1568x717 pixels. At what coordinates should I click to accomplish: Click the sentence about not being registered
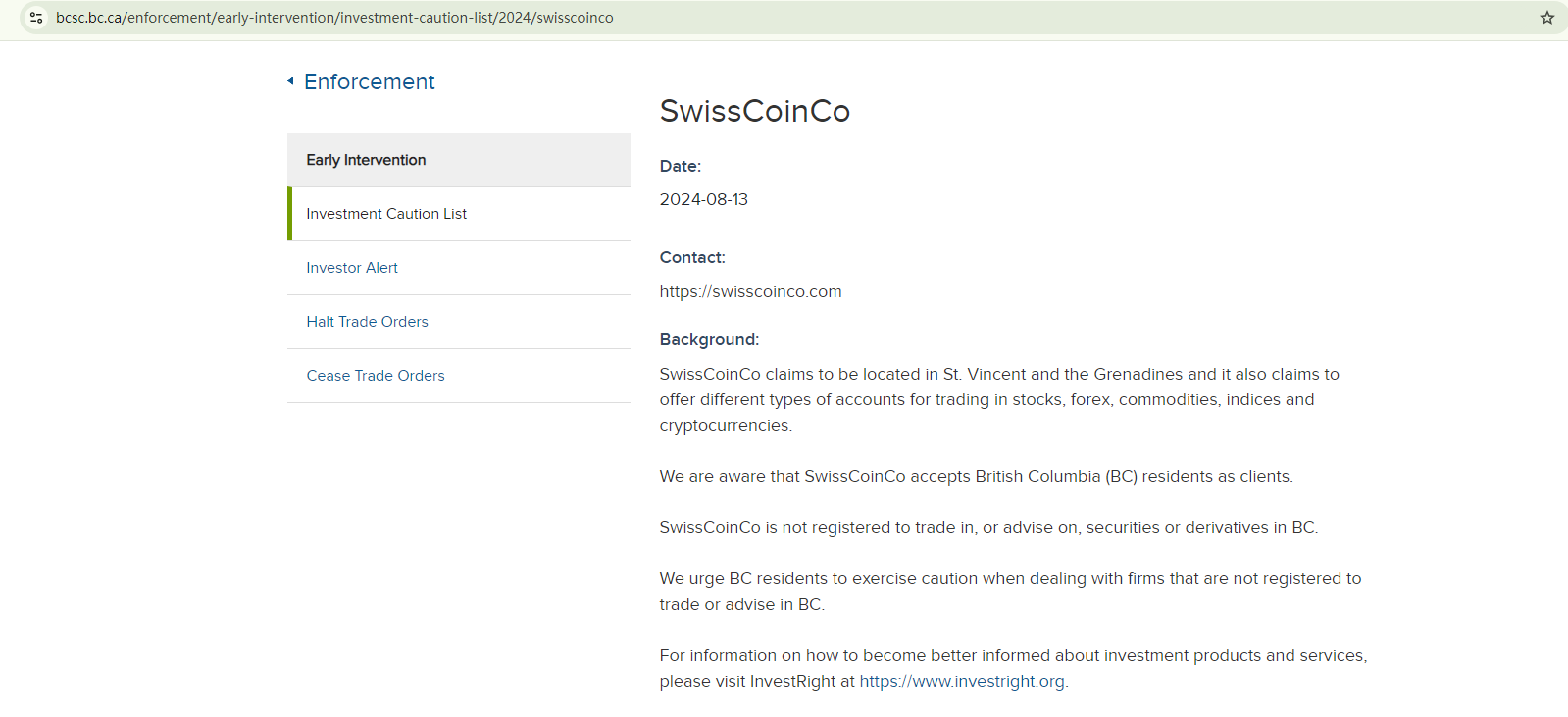pyautogui.click(x=988, y=528)
